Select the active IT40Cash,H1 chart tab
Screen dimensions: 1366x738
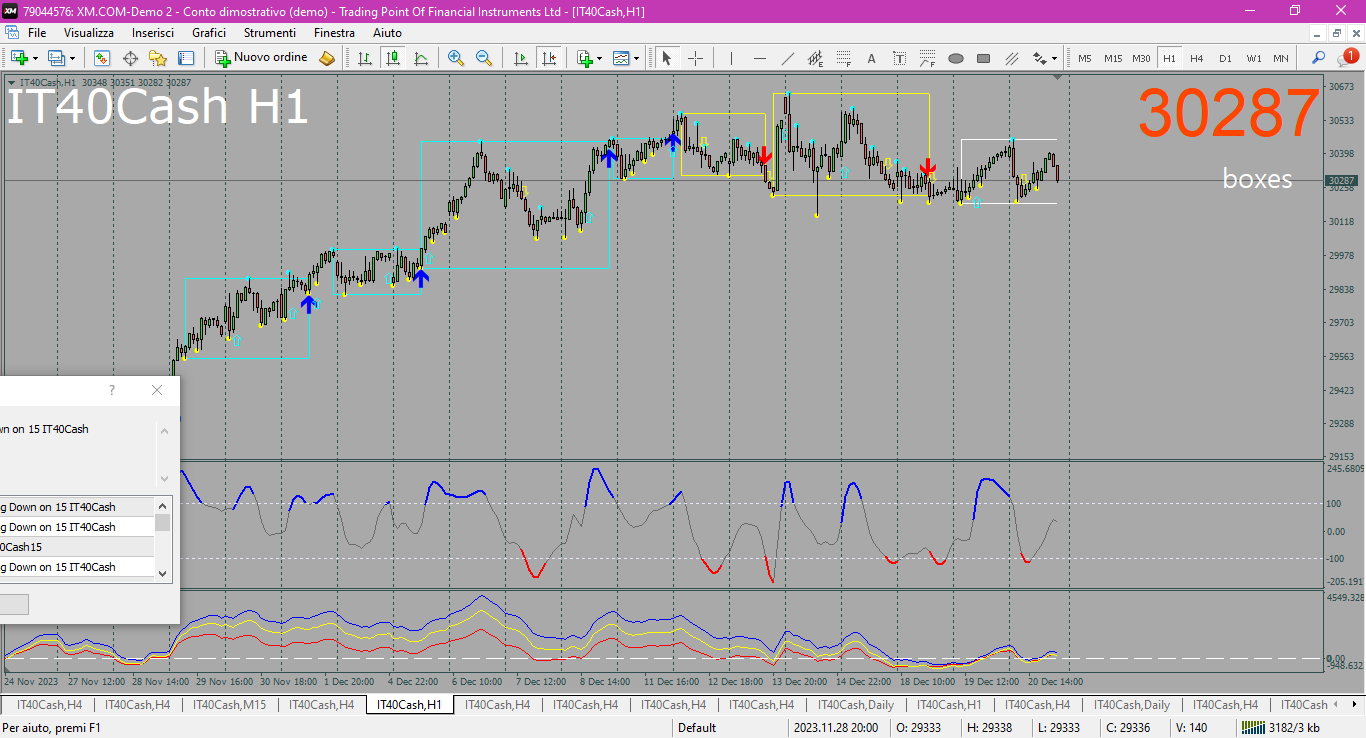[x=409, y=705]
